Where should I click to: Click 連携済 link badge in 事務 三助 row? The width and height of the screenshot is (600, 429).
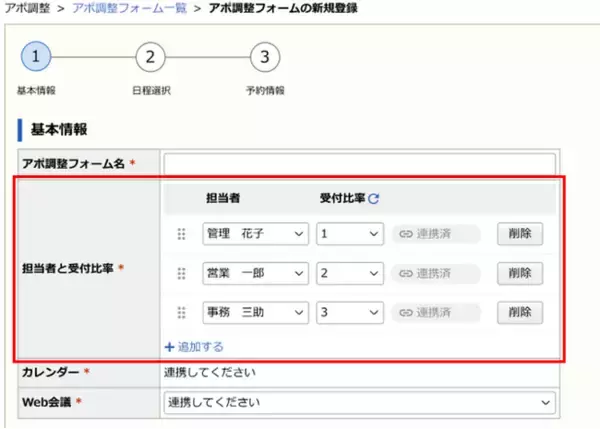436,312
